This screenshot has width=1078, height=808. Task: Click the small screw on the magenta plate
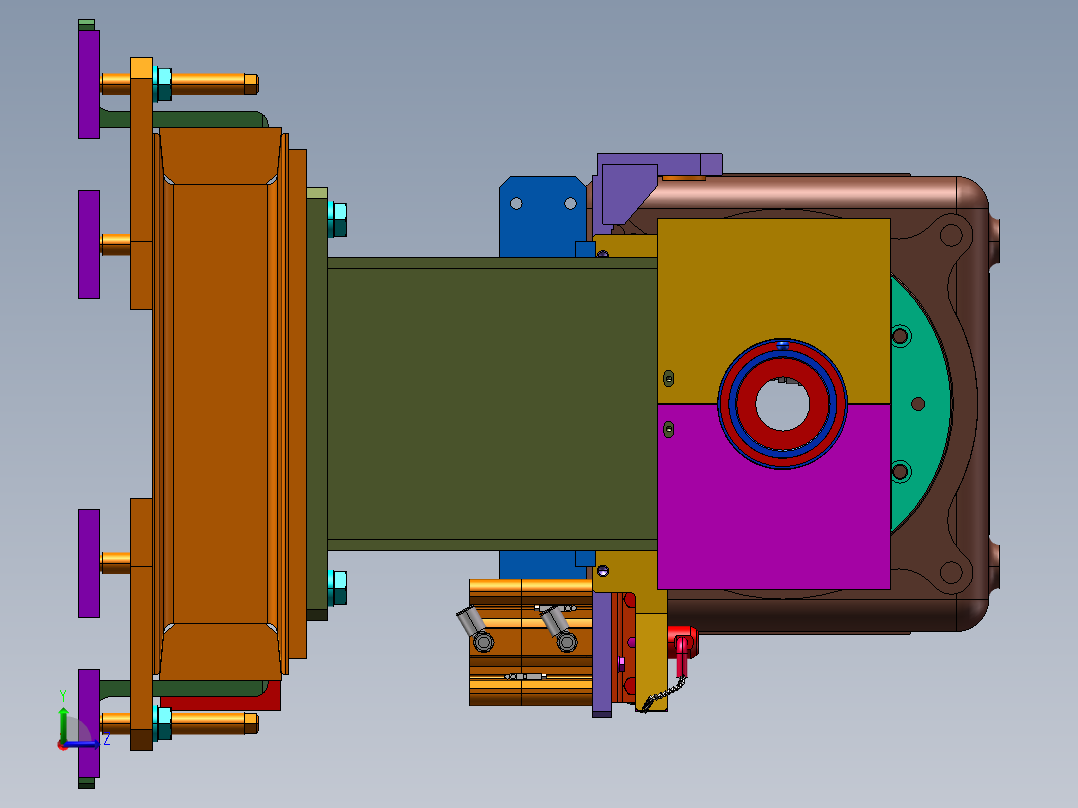click(668, 430)
